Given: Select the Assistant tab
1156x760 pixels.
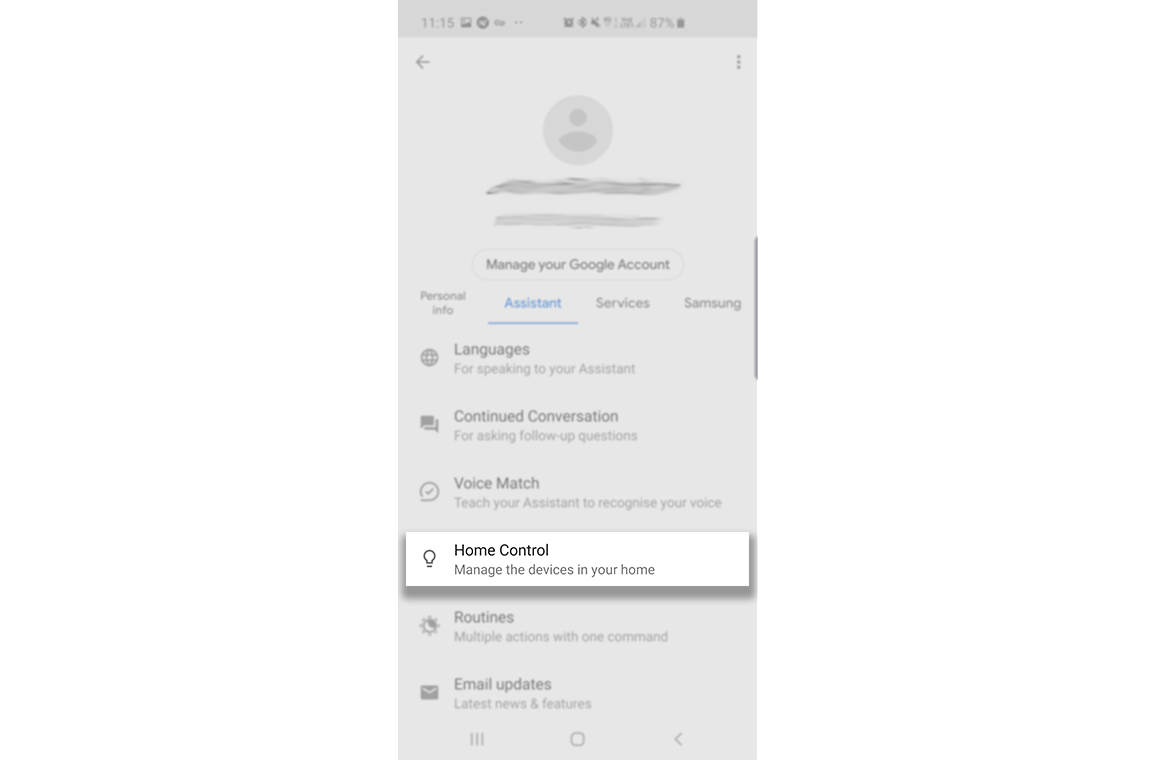Looking at the screenshot, I should pos(532,303).
